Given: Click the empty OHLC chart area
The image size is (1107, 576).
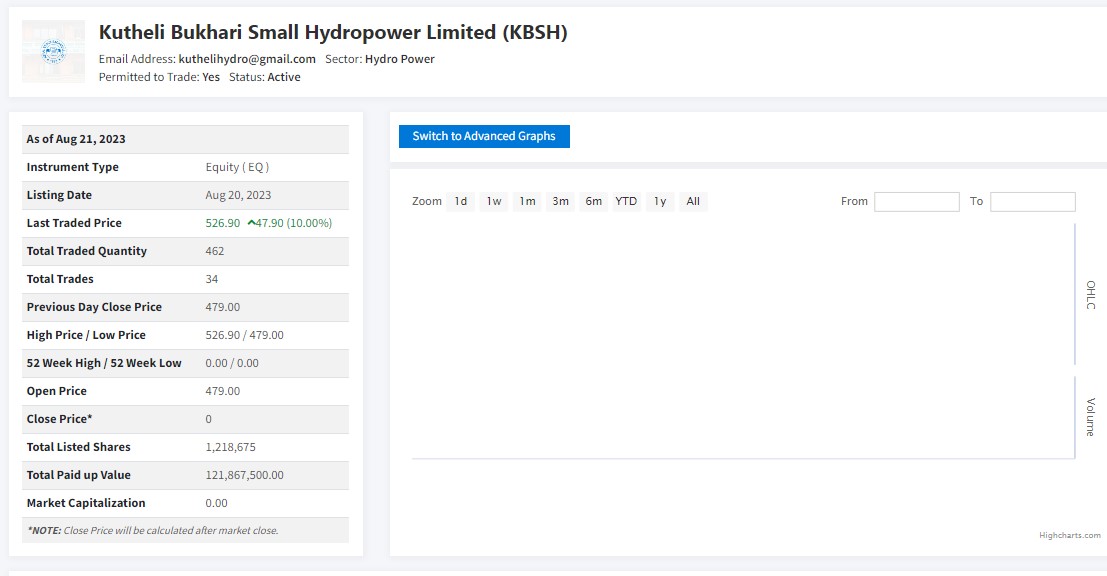Looking at the screenshot, I should (740, 295).
